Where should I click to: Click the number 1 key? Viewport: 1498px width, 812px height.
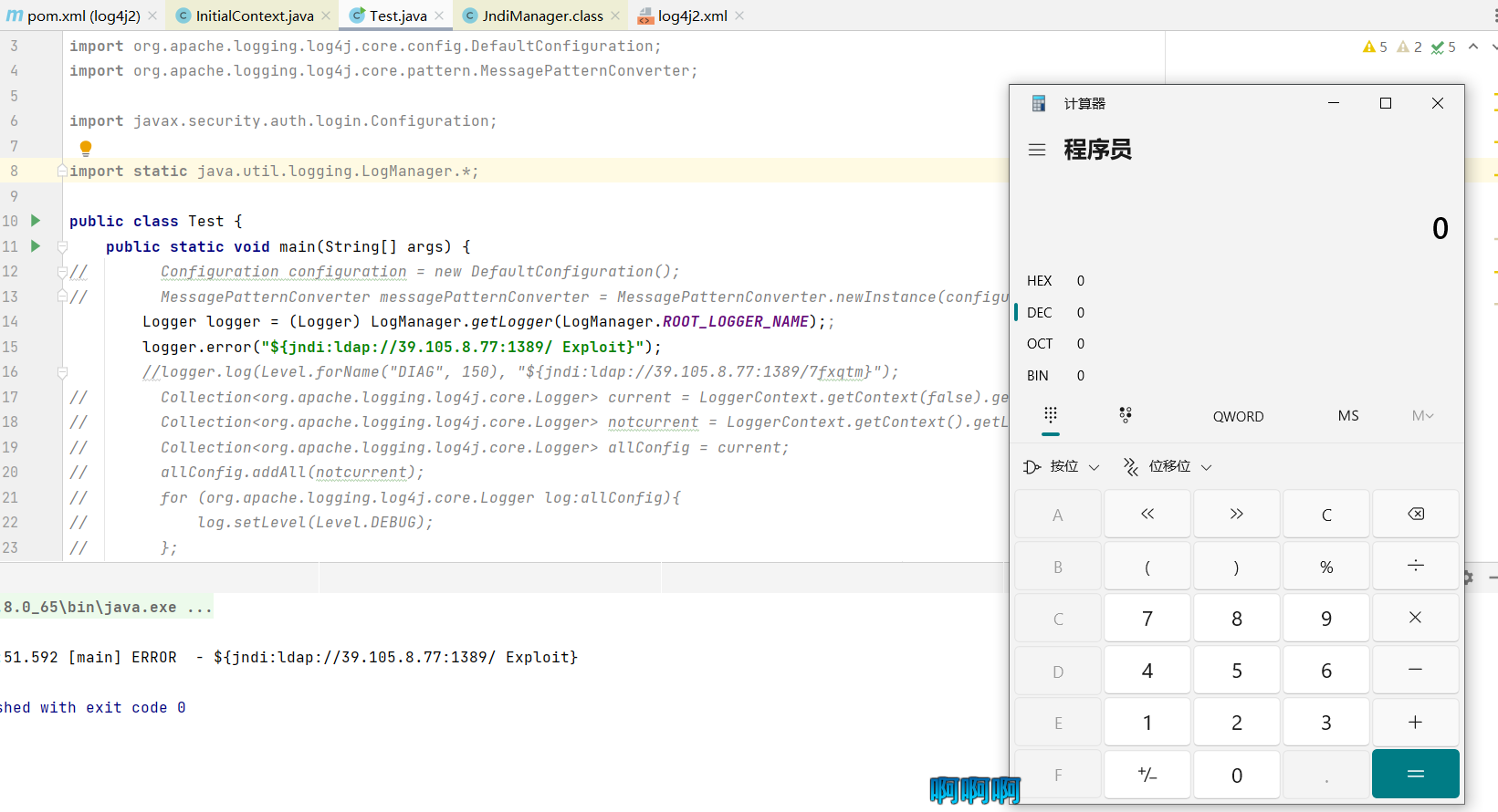tap(1147, 723)
